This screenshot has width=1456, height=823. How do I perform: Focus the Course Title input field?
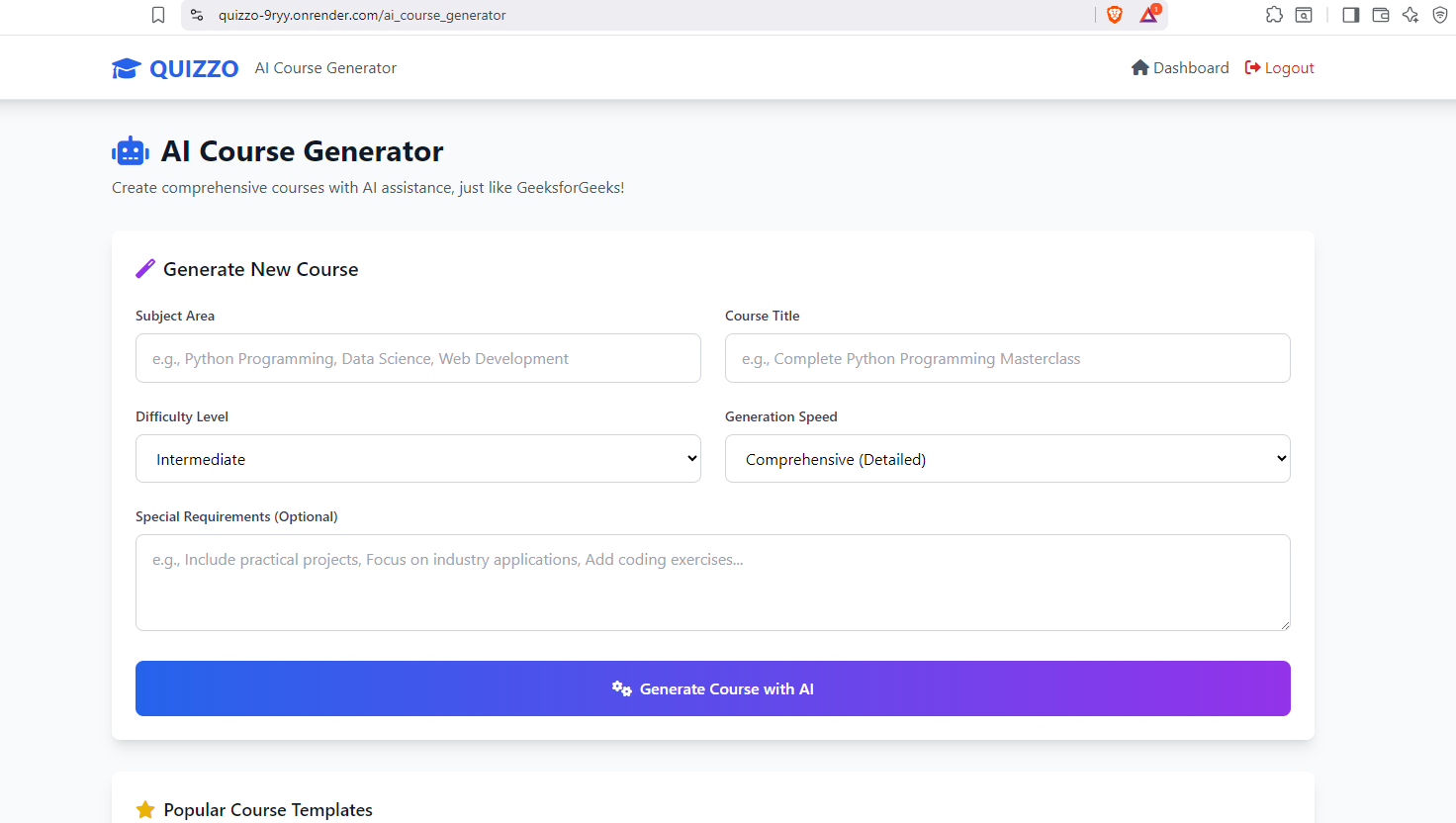click(1008, 358)
